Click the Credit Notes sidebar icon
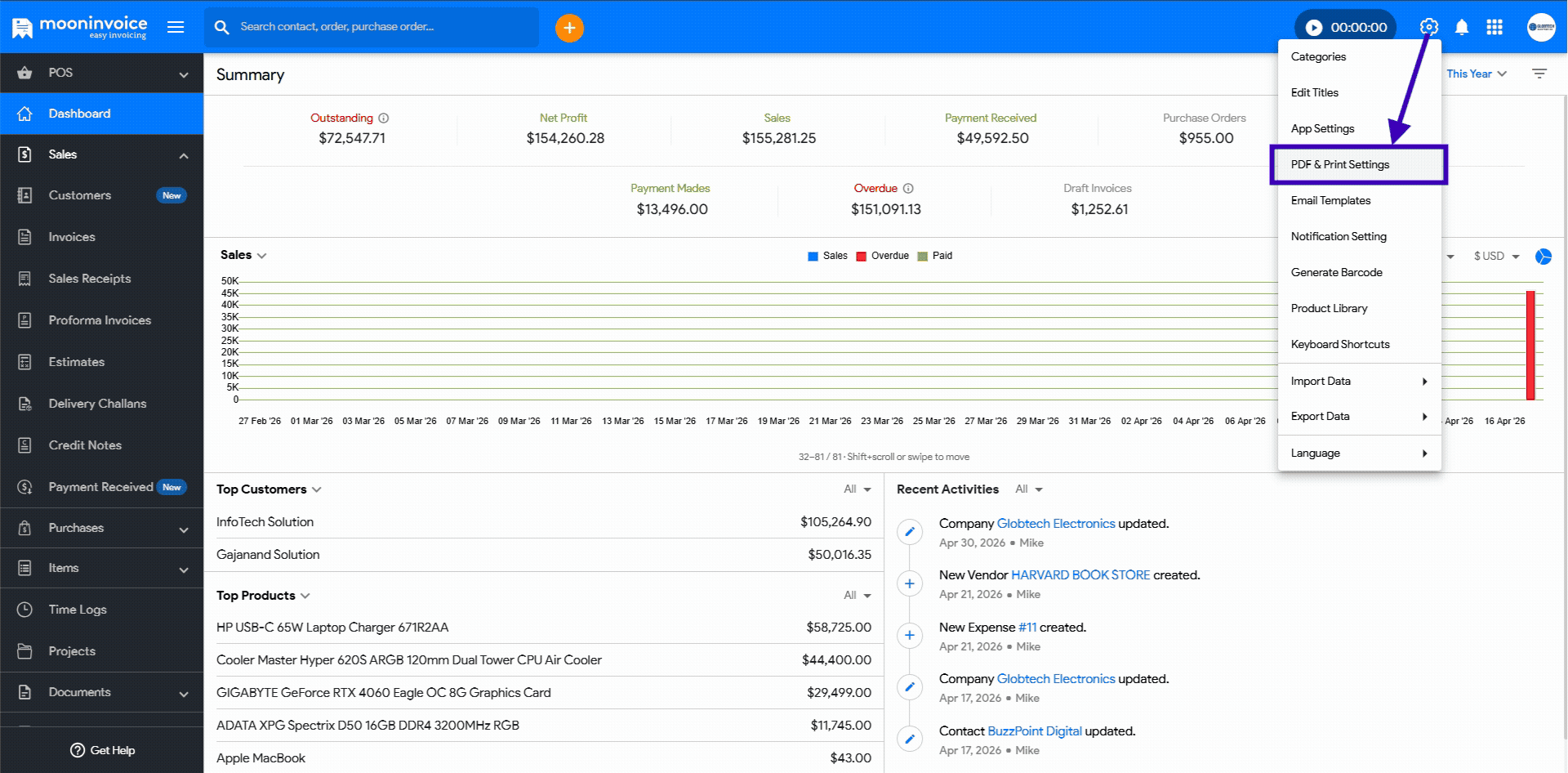Image resolution: width=1568 pixels, height=773 pixels. (x=24, y=445)
